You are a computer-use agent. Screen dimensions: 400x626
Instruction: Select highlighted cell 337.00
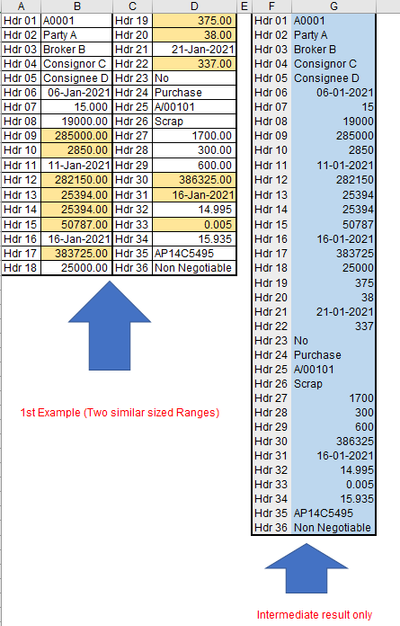194,64
